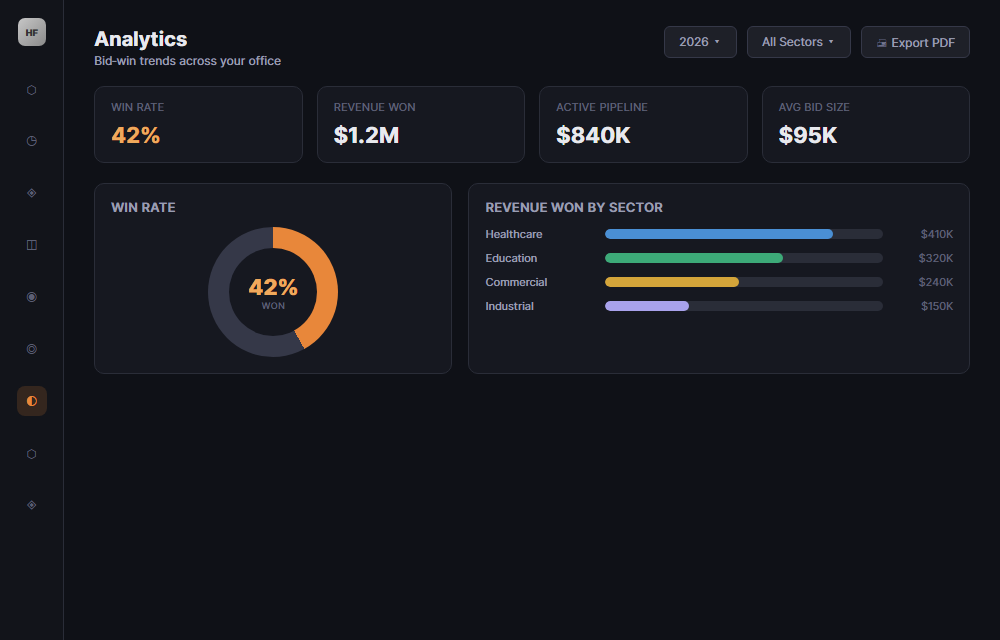The image size is (1000, 640).
Task: Click the Education sector label
Action: tap(511, 258)
